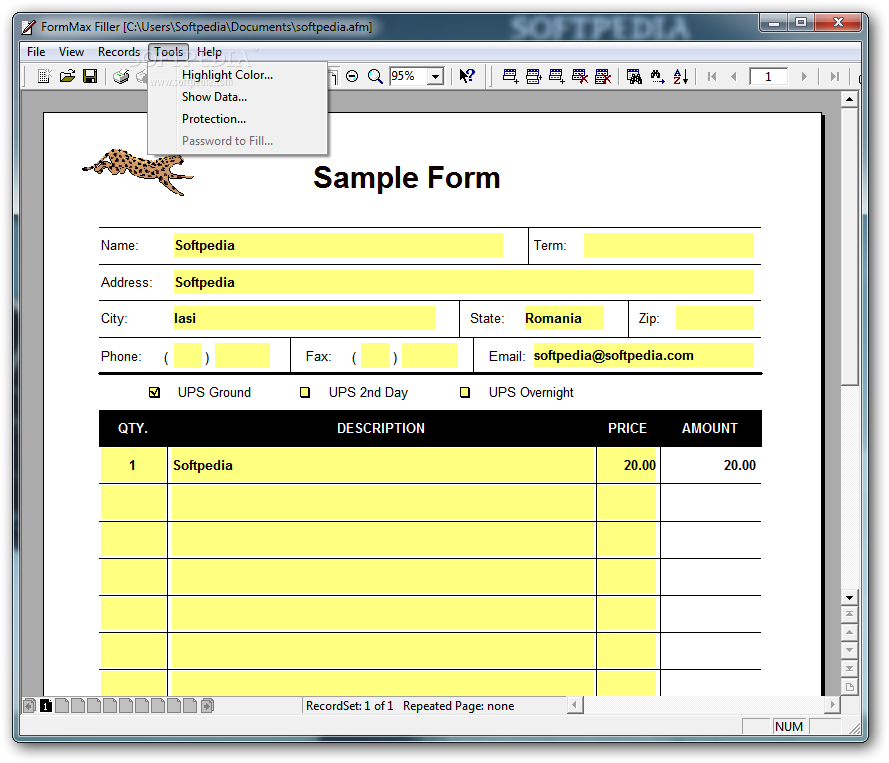The height and width of the screenshot is (763, 889).
Task: Click the Name field containing Softpedia
Action: click(x=338, y=245)
